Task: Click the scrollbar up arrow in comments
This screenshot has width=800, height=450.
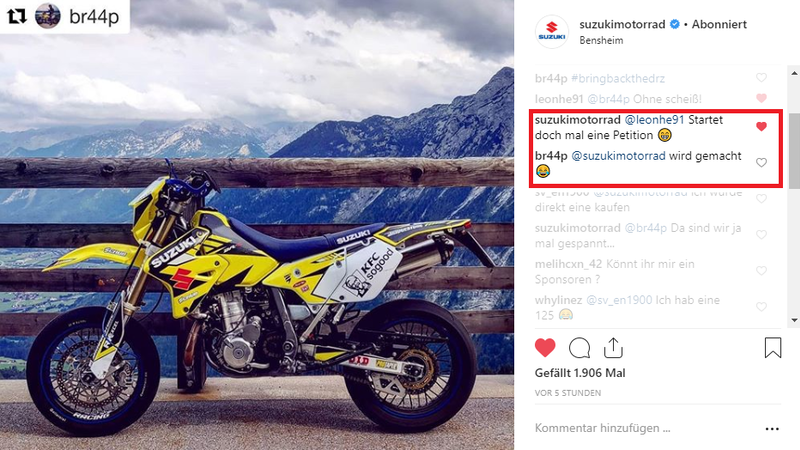Action: point(794,73)
